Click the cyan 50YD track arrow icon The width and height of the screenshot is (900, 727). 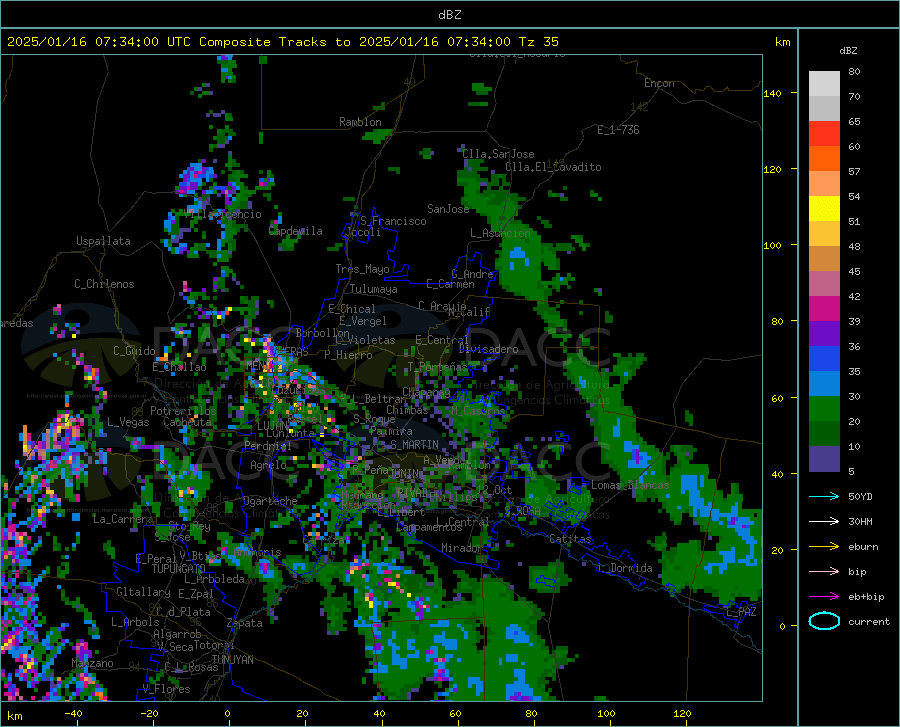[x=824, y=496]
